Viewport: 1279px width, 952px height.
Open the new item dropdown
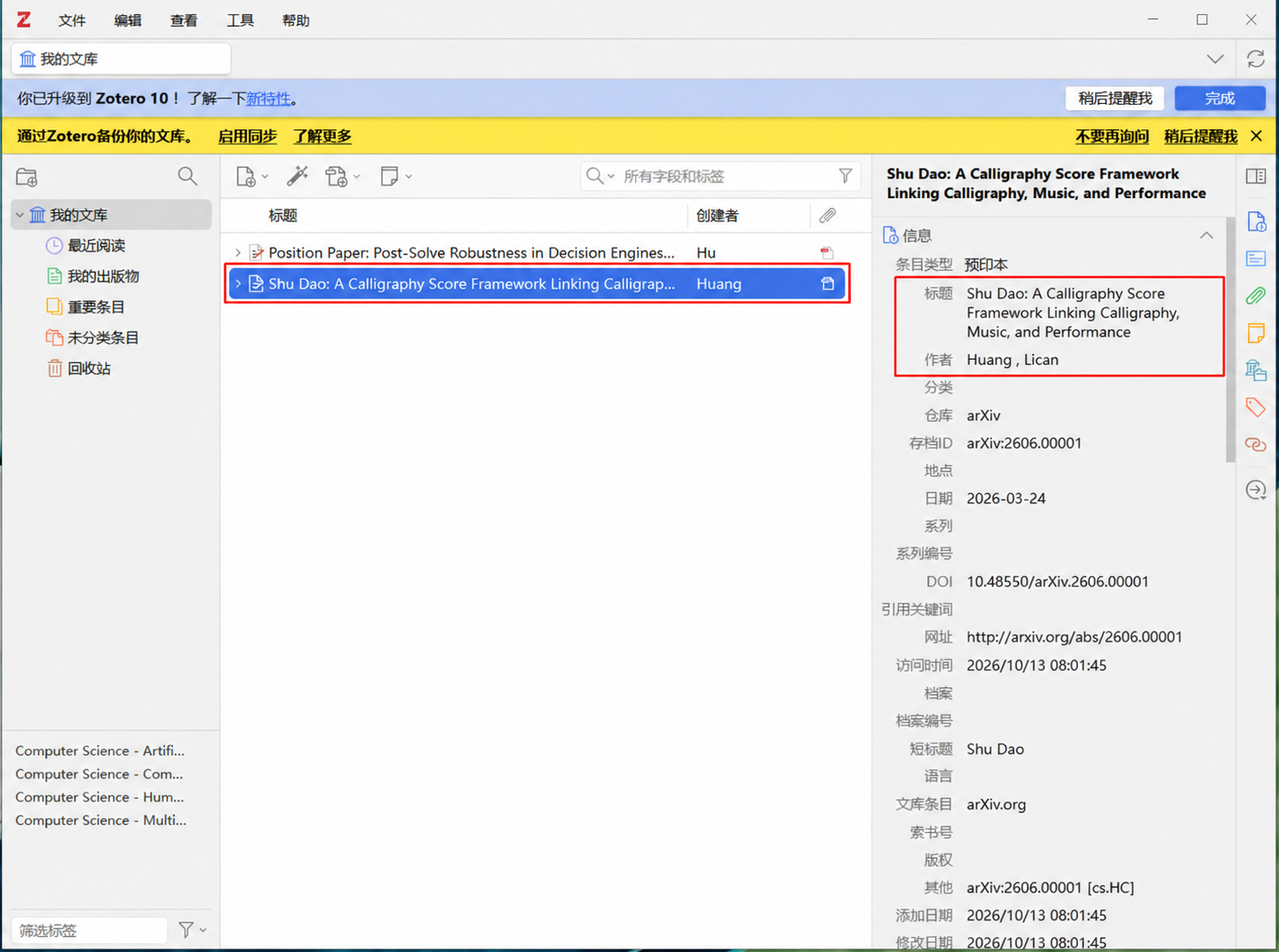pos(252,177)
